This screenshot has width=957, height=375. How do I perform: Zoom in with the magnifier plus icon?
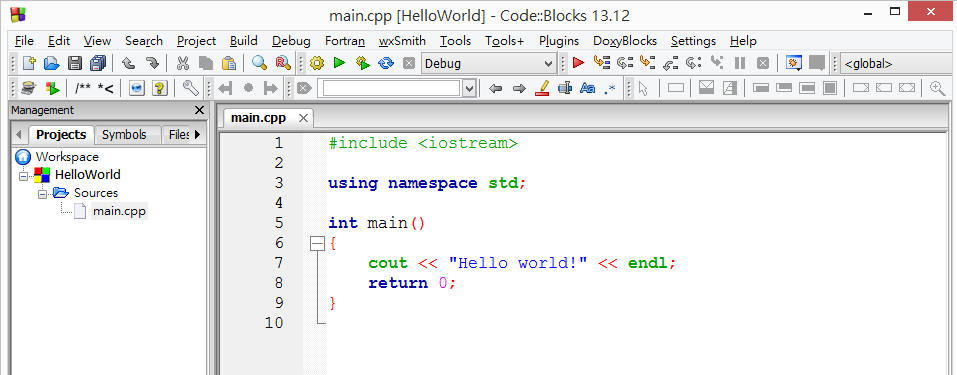click(x=937, y=89)
